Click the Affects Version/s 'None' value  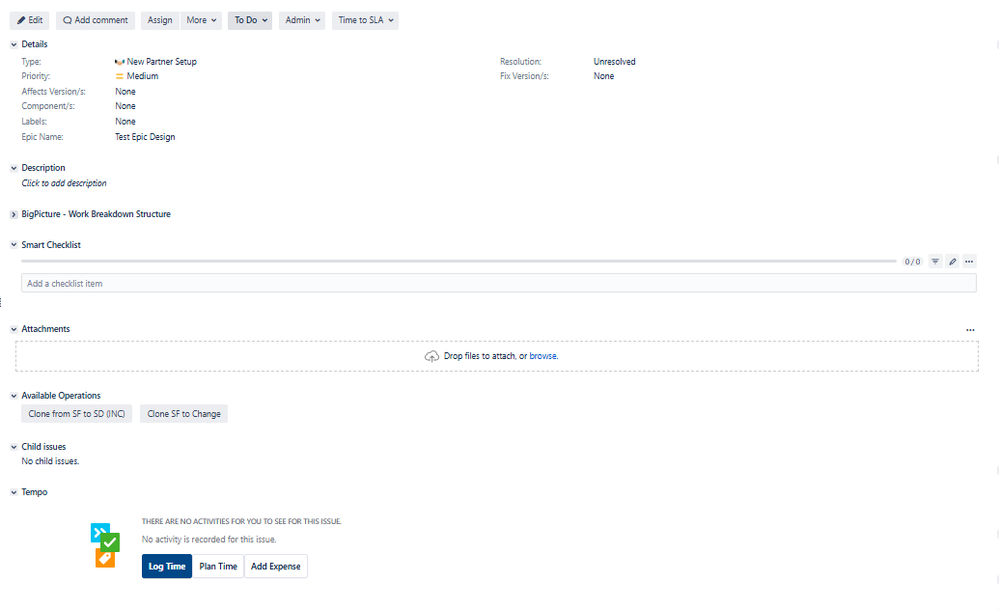pos(126,92)
